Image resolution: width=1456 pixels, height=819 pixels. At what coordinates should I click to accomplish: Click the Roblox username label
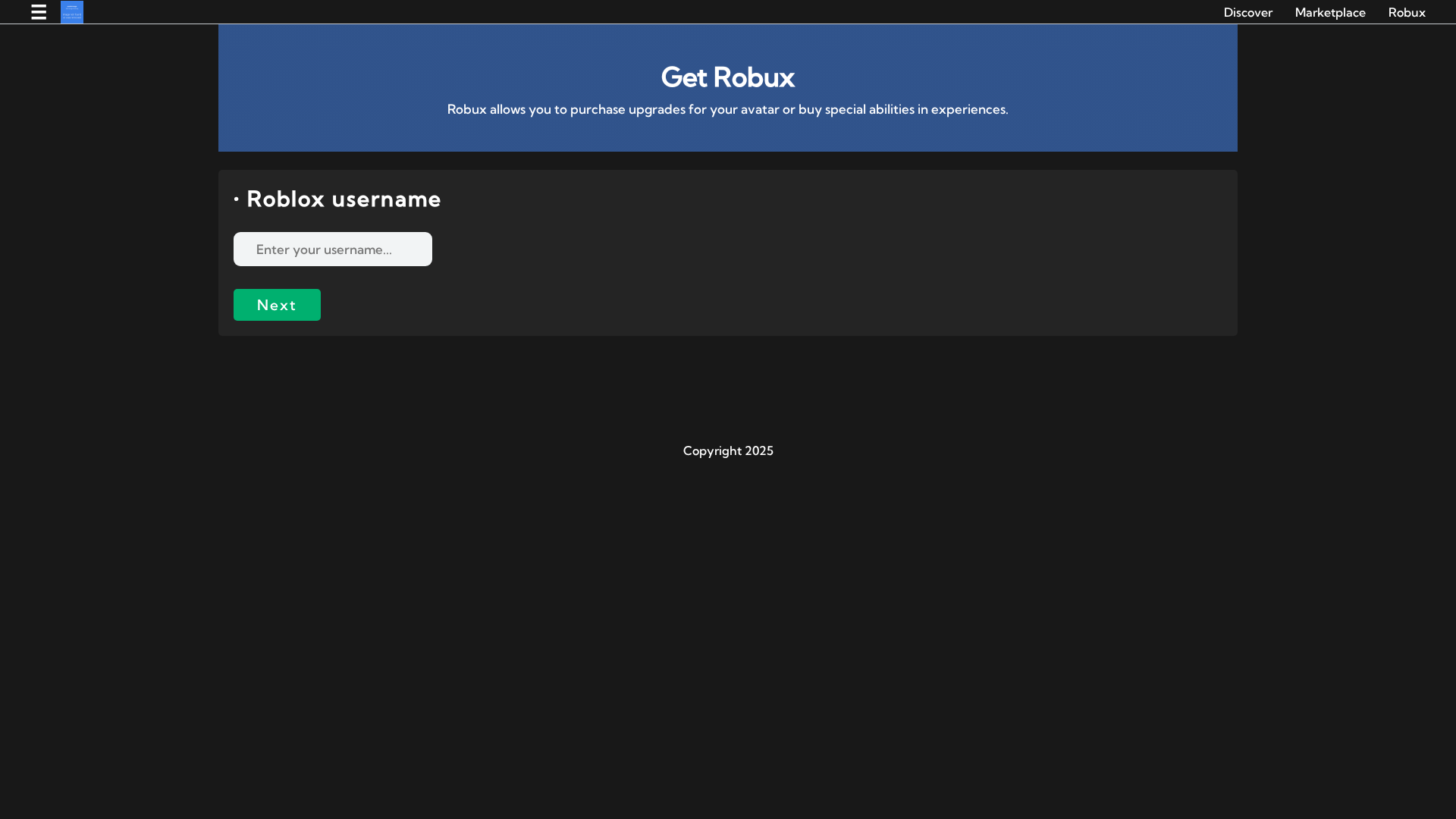coord(344,199)
